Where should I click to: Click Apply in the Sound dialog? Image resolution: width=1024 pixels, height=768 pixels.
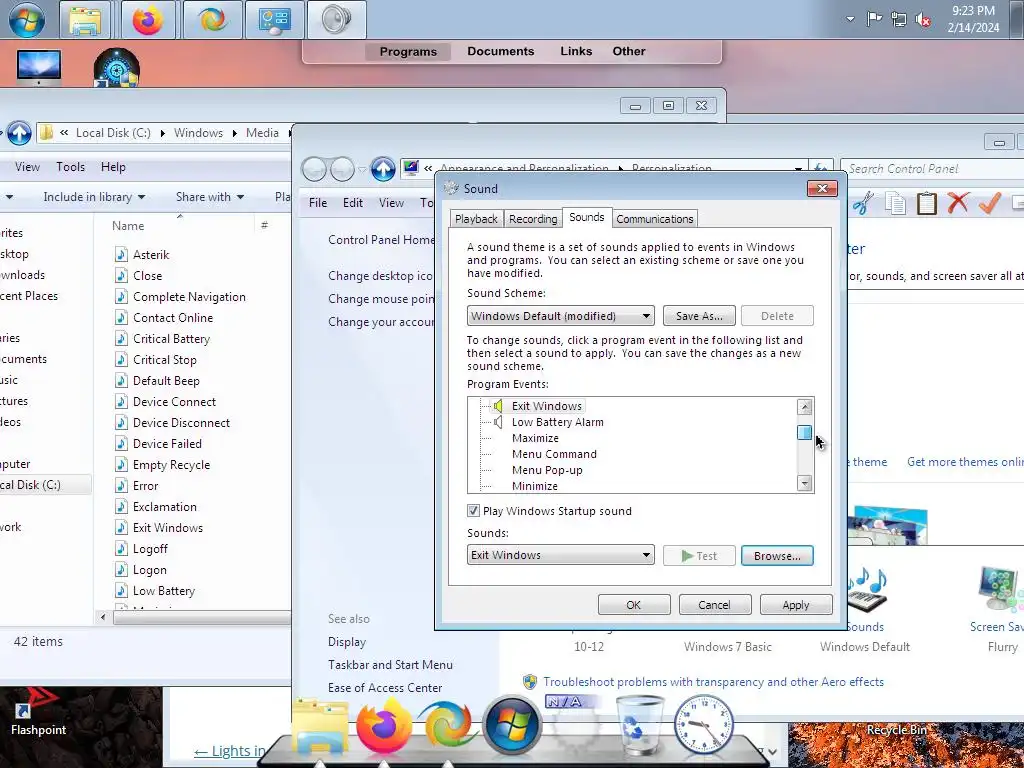click(x=795, y=605)
